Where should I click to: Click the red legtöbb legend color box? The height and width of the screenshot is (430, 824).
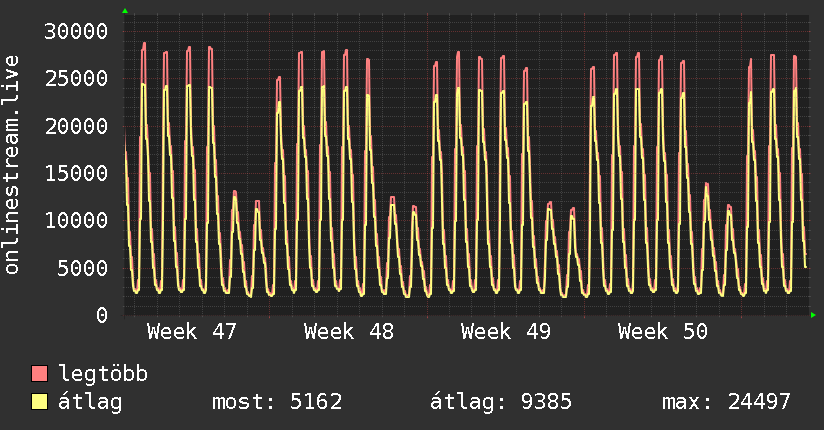[x=40, y=374]
